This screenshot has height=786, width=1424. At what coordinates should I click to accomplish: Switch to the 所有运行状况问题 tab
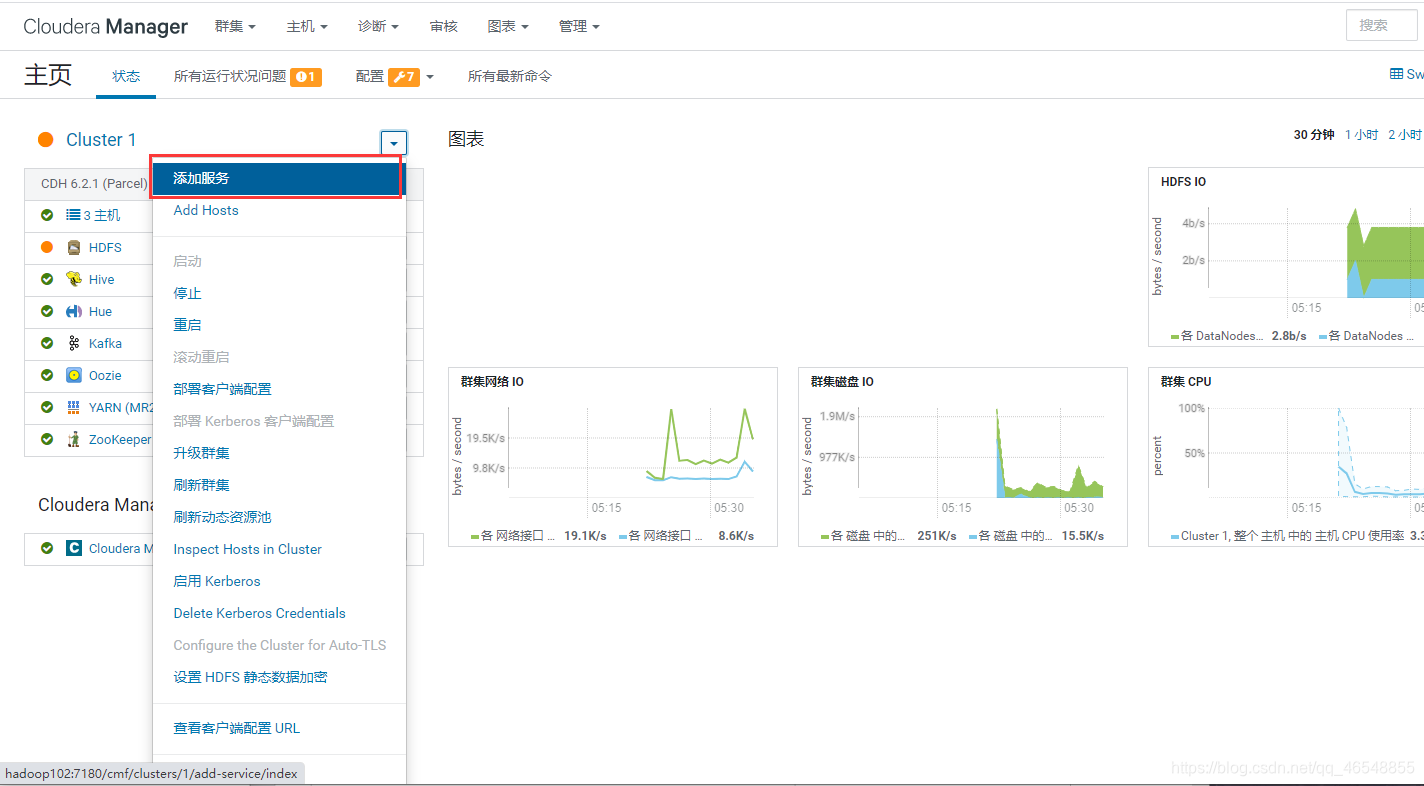point(230,76)
